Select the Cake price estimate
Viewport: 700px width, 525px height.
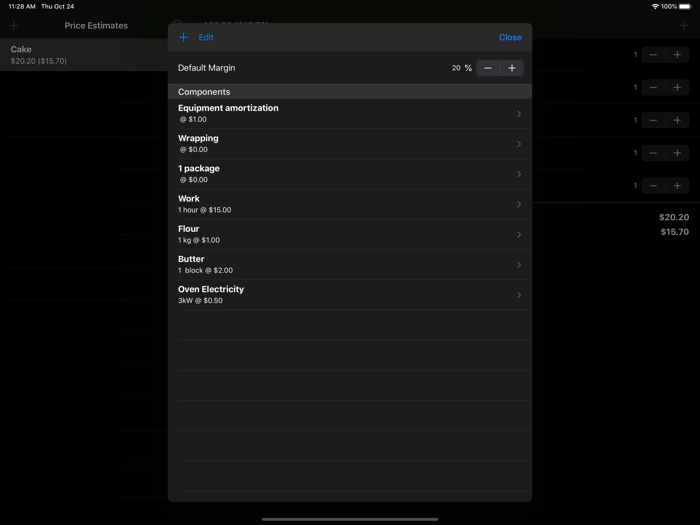click(x=84, y=54)
